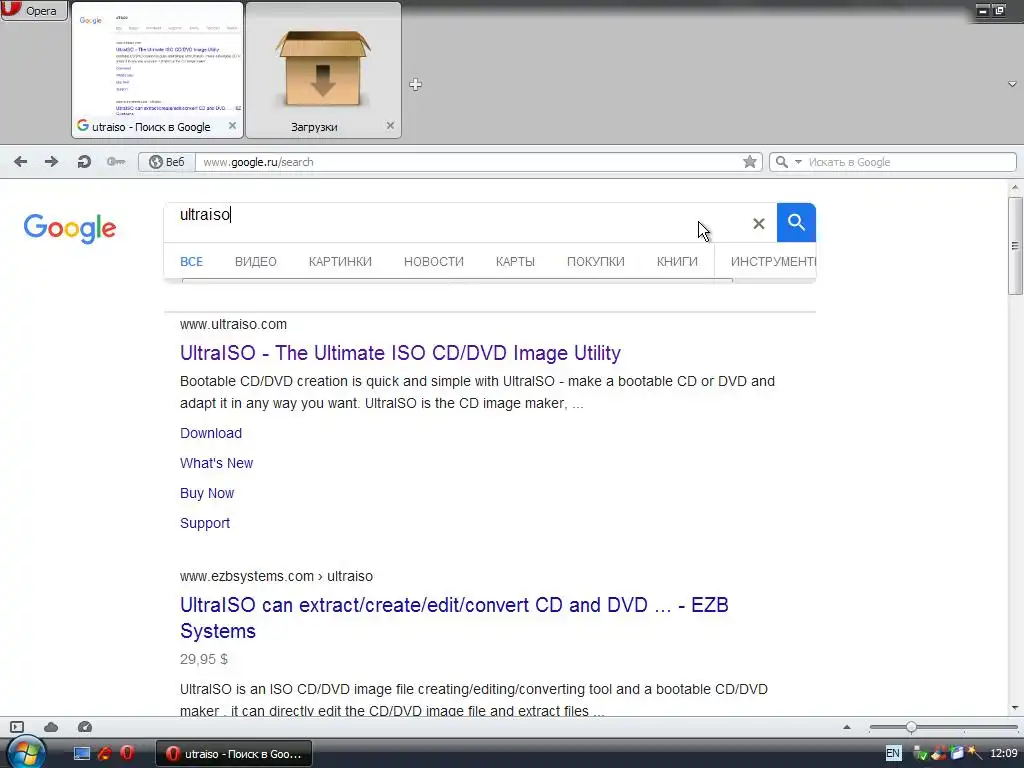The image size is (1024, 768).
Task: Click the page vertical scrollbar thumb
Action: click(1015, 246)
